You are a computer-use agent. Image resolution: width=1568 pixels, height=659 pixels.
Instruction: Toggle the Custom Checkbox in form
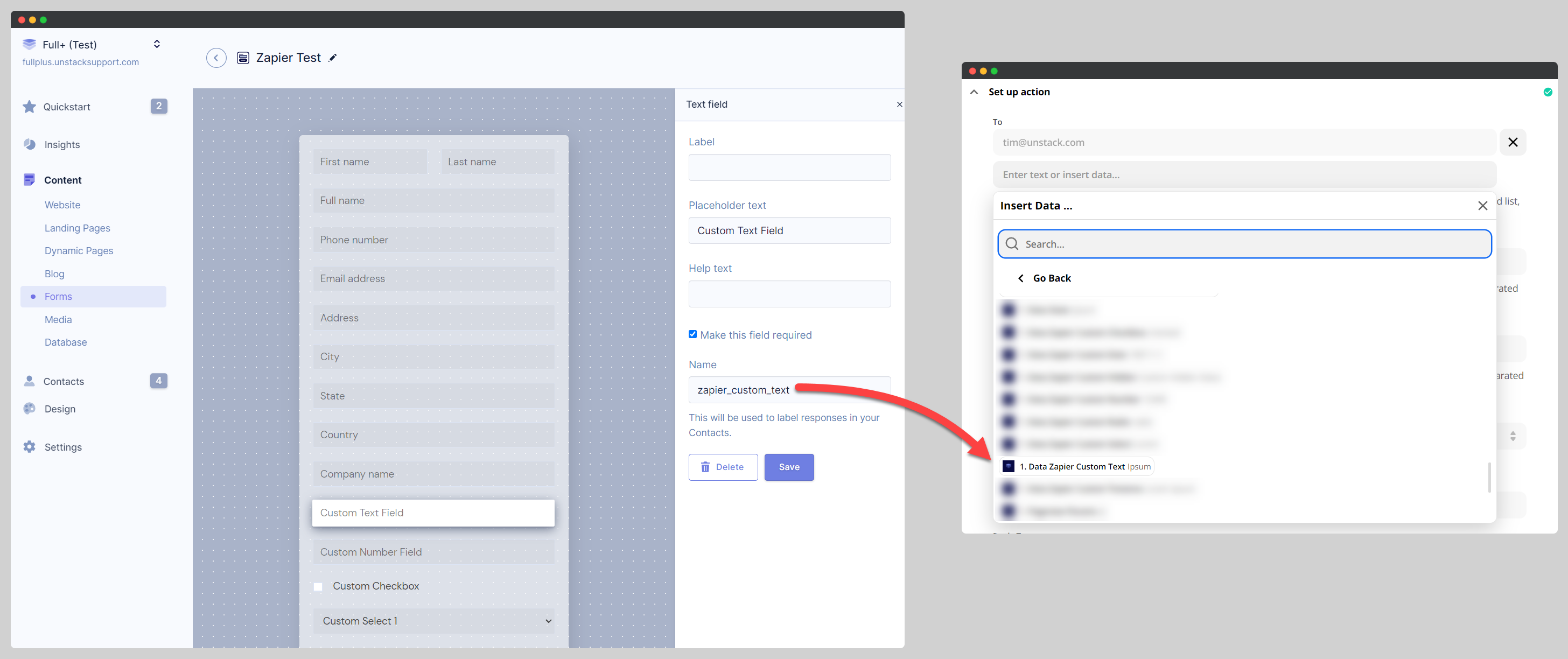click(x=318, y=587)
